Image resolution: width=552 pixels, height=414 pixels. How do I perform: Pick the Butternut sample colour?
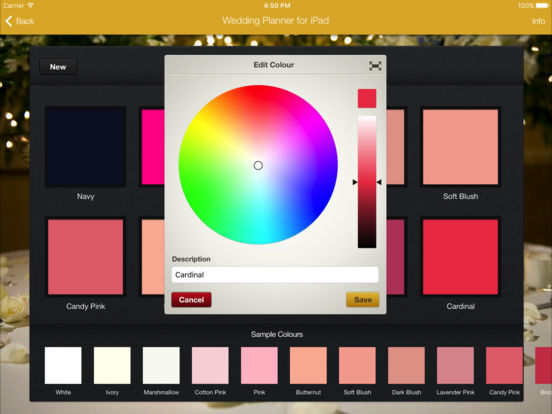point(308,365)
